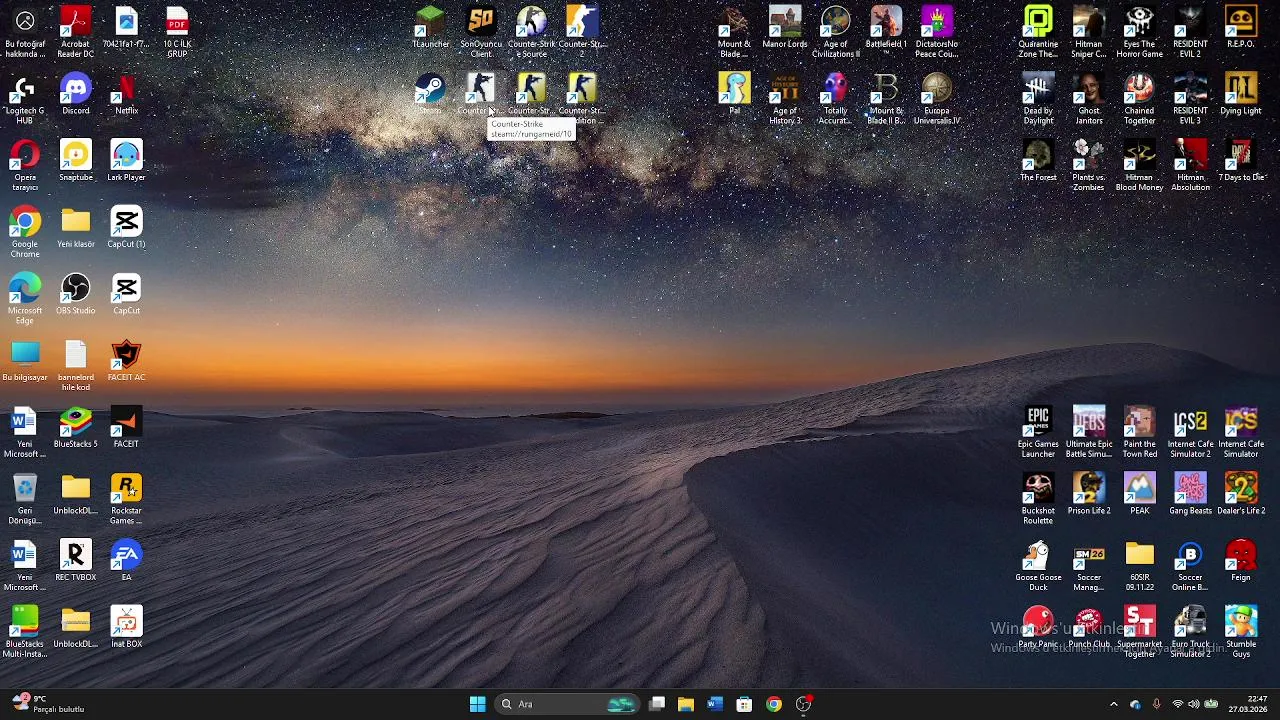1280x720 pixels.
Task: Open the Inat BOX shortcut
Action: coord(126,628)
